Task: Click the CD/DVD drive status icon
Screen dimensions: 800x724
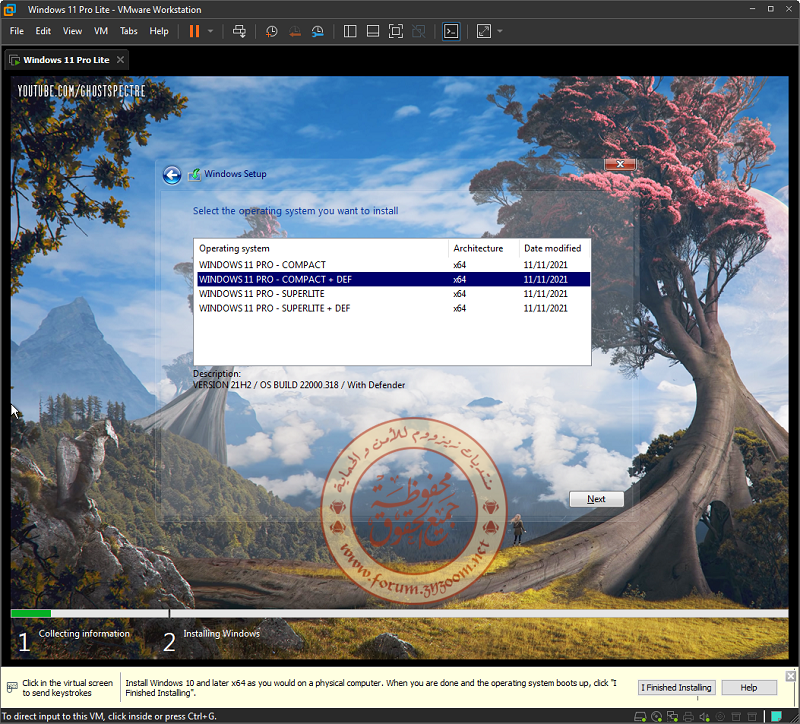Action: pos(657,717)
